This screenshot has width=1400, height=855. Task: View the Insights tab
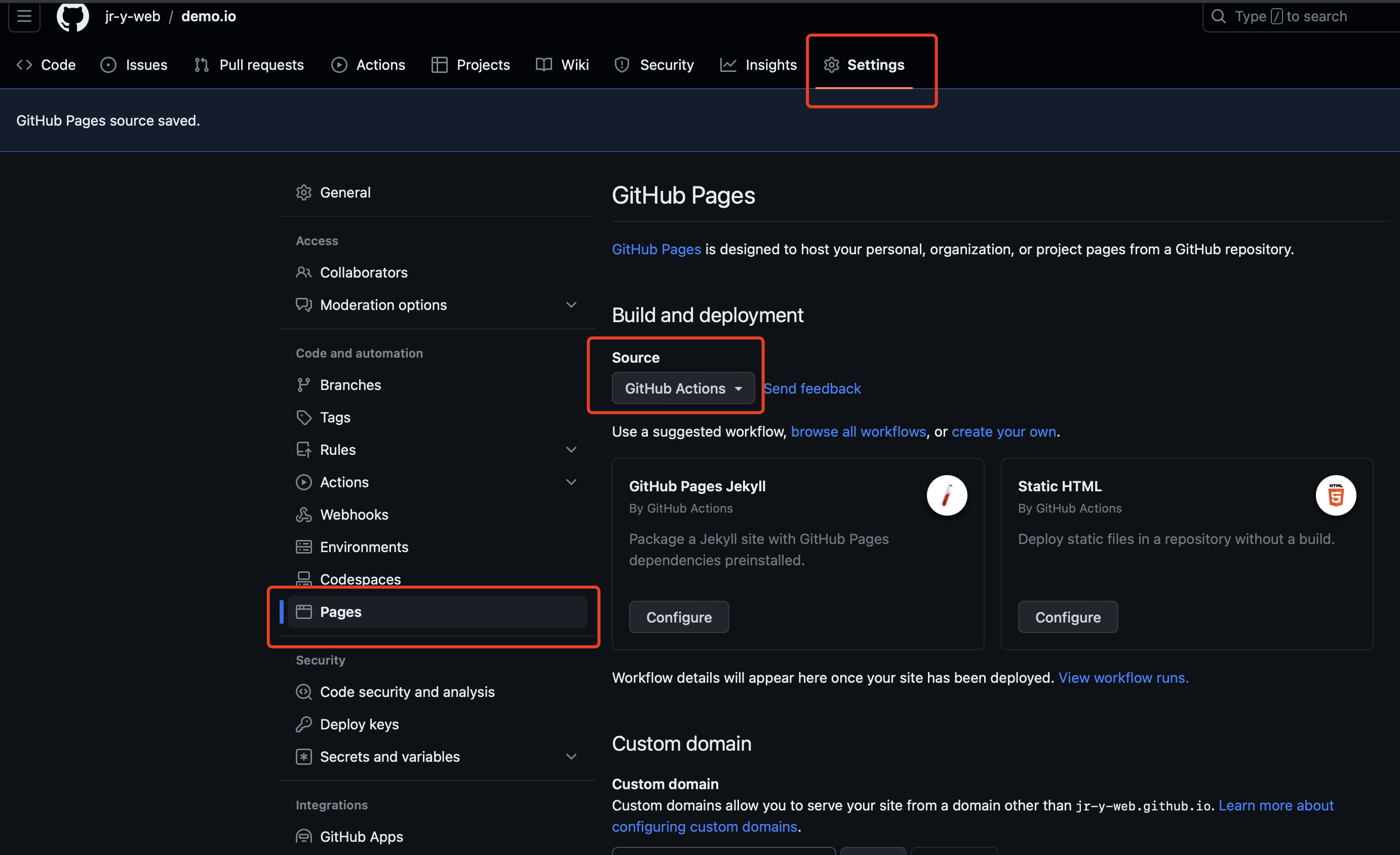pos(759,65)
